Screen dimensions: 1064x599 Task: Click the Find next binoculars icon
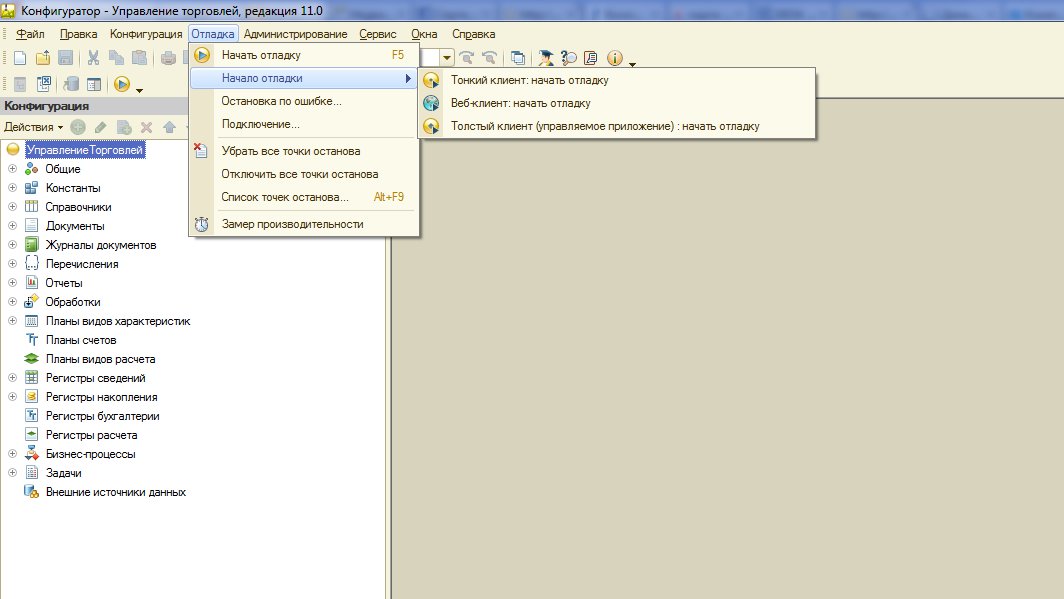(466, 58)
